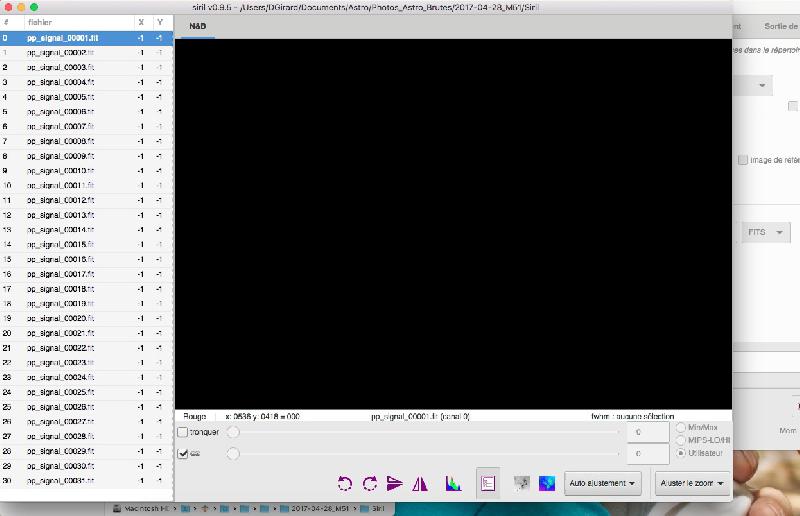800x516 pixels.
Task: Select row pp_signal_00002.fit
Action: [x=86, y=53]
